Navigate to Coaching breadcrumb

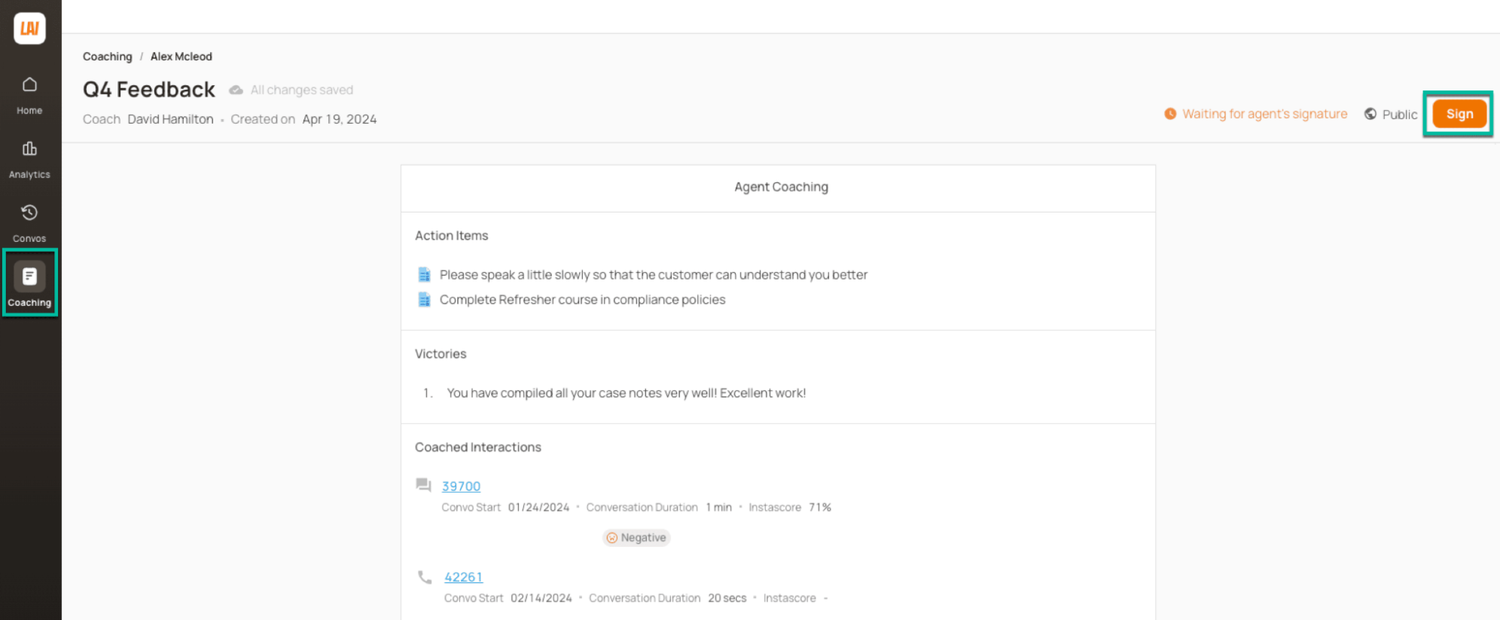(x=107, y=57)
